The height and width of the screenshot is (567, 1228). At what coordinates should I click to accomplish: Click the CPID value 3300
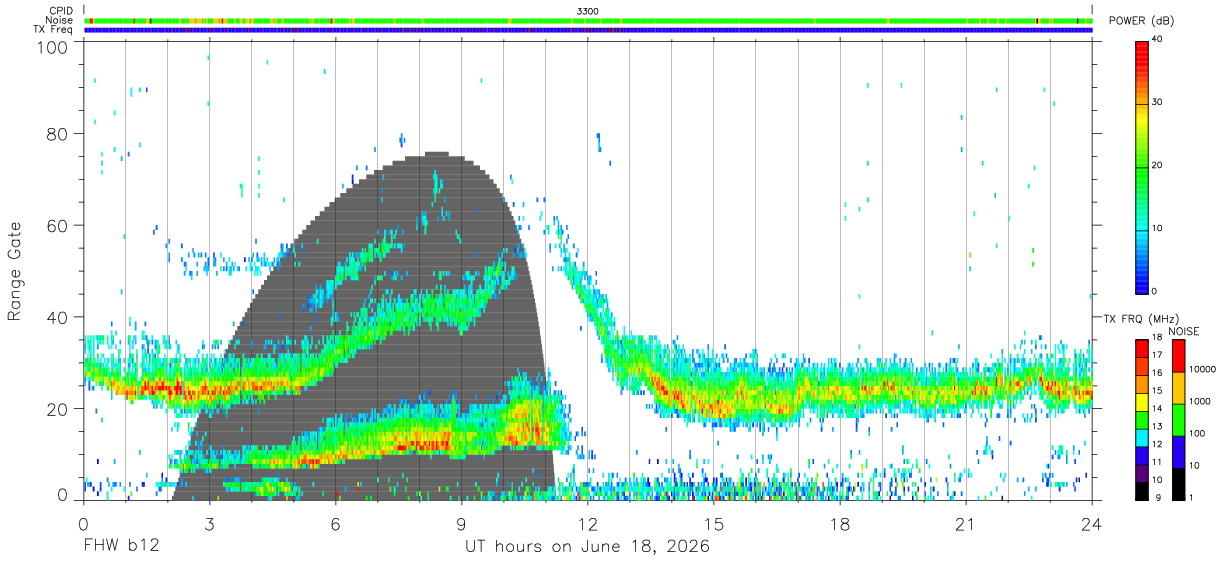point(588,10)
